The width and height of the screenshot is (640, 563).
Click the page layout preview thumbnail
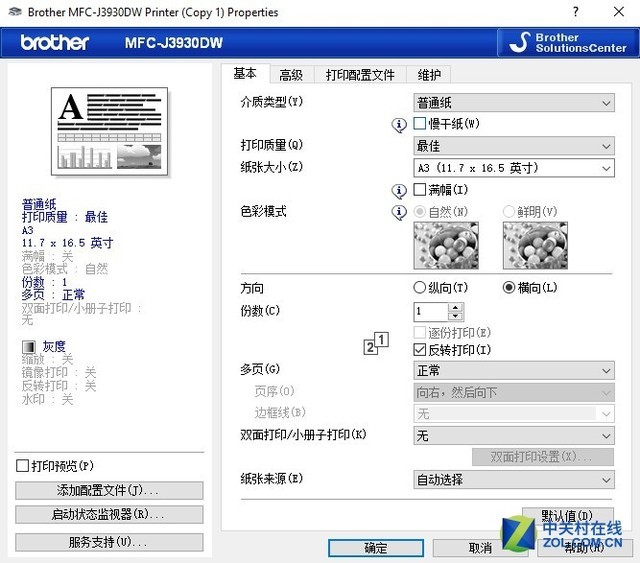109,131
